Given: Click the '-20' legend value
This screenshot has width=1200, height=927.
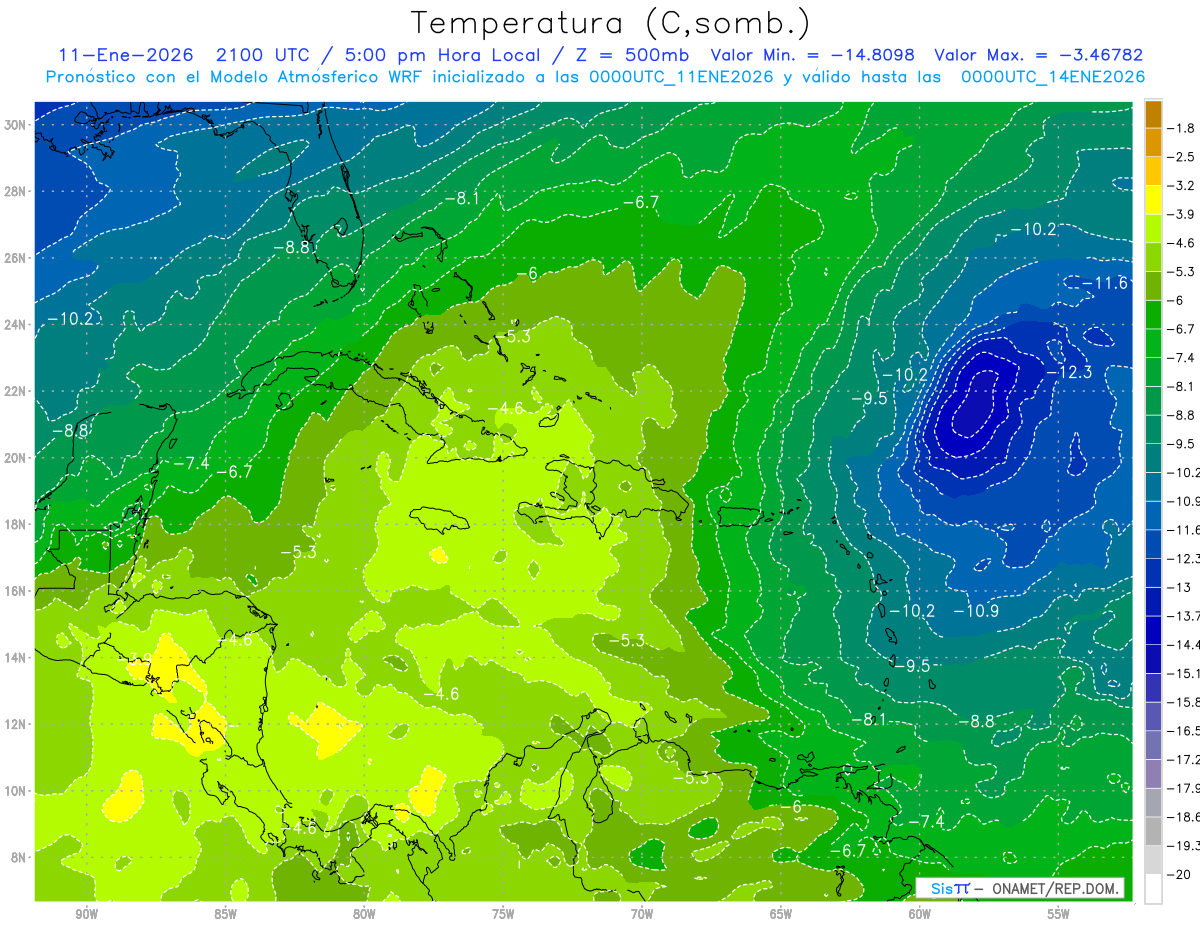Looking at the screenshot, I should click(x=1179, y=874).
